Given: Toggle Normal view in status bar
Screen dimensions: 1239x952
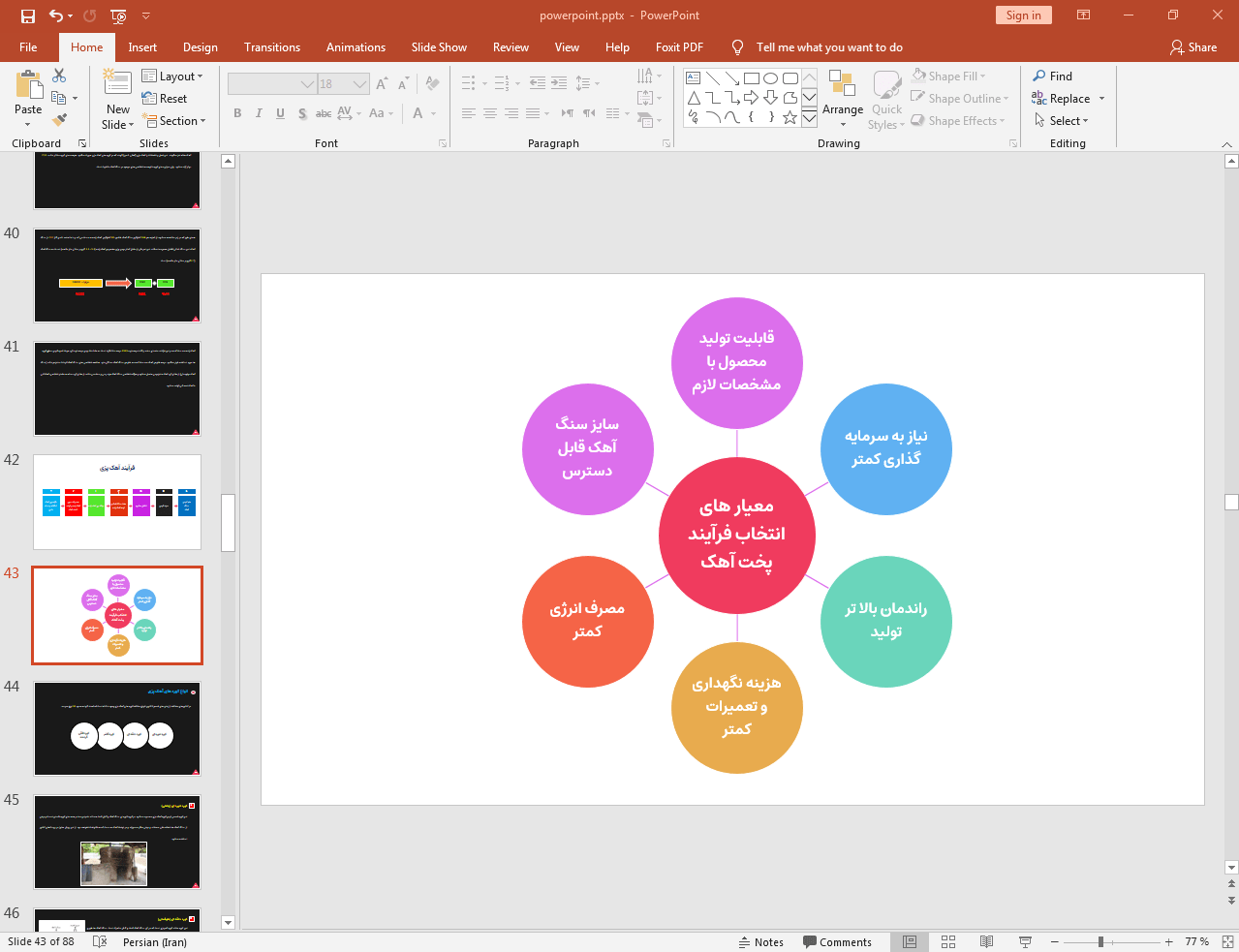Looking at the screenshot, I should coord(910,941).
